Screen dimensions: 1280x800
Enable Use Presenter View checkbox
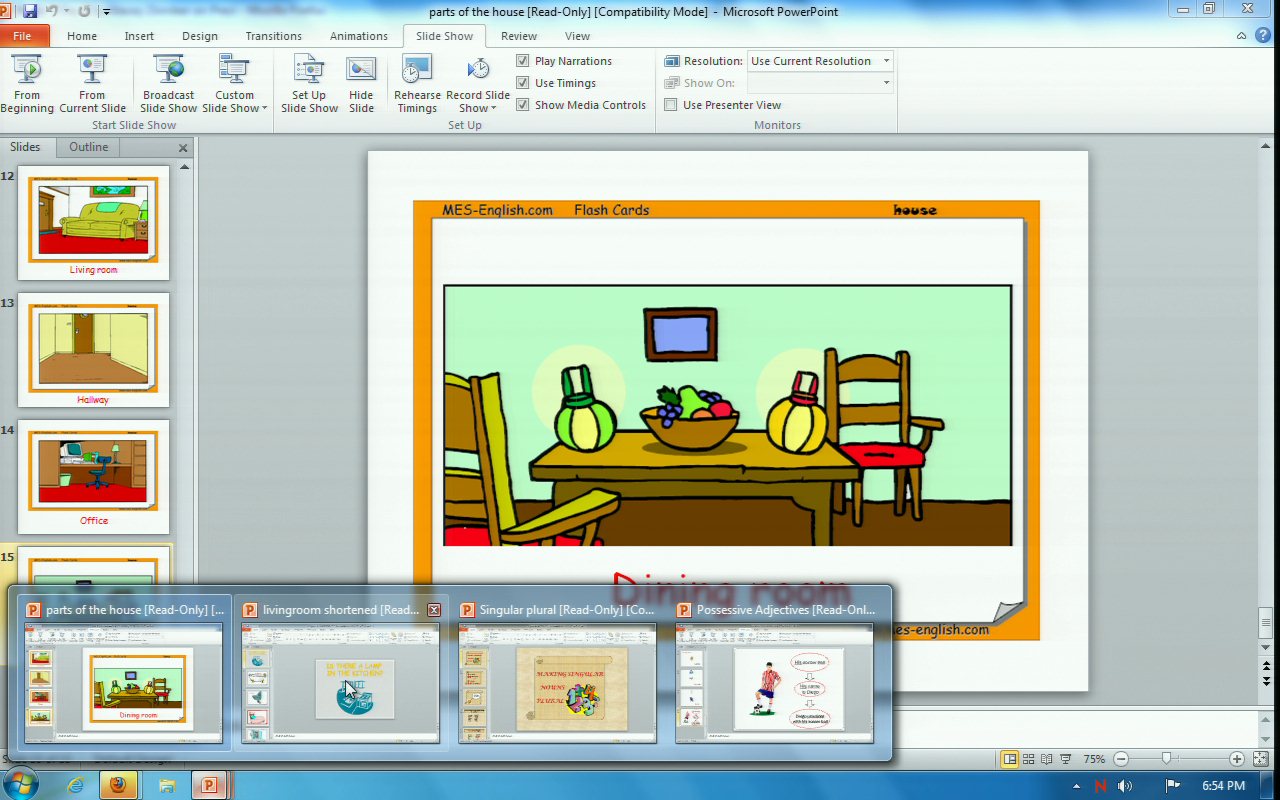[x=671, y=105]
